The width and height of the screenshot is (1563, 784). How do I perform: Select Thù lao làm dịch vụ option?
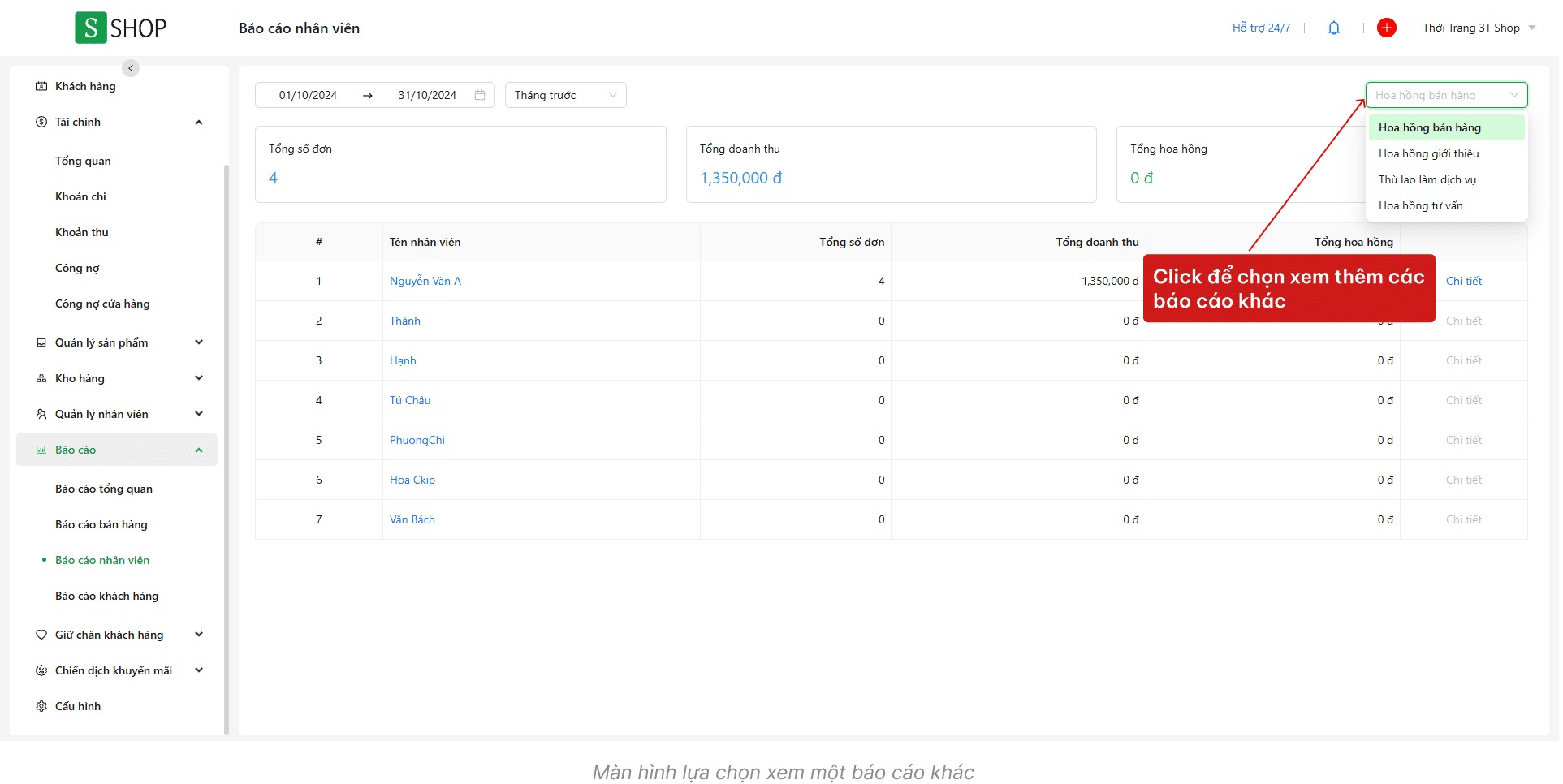coord(1446,179)
